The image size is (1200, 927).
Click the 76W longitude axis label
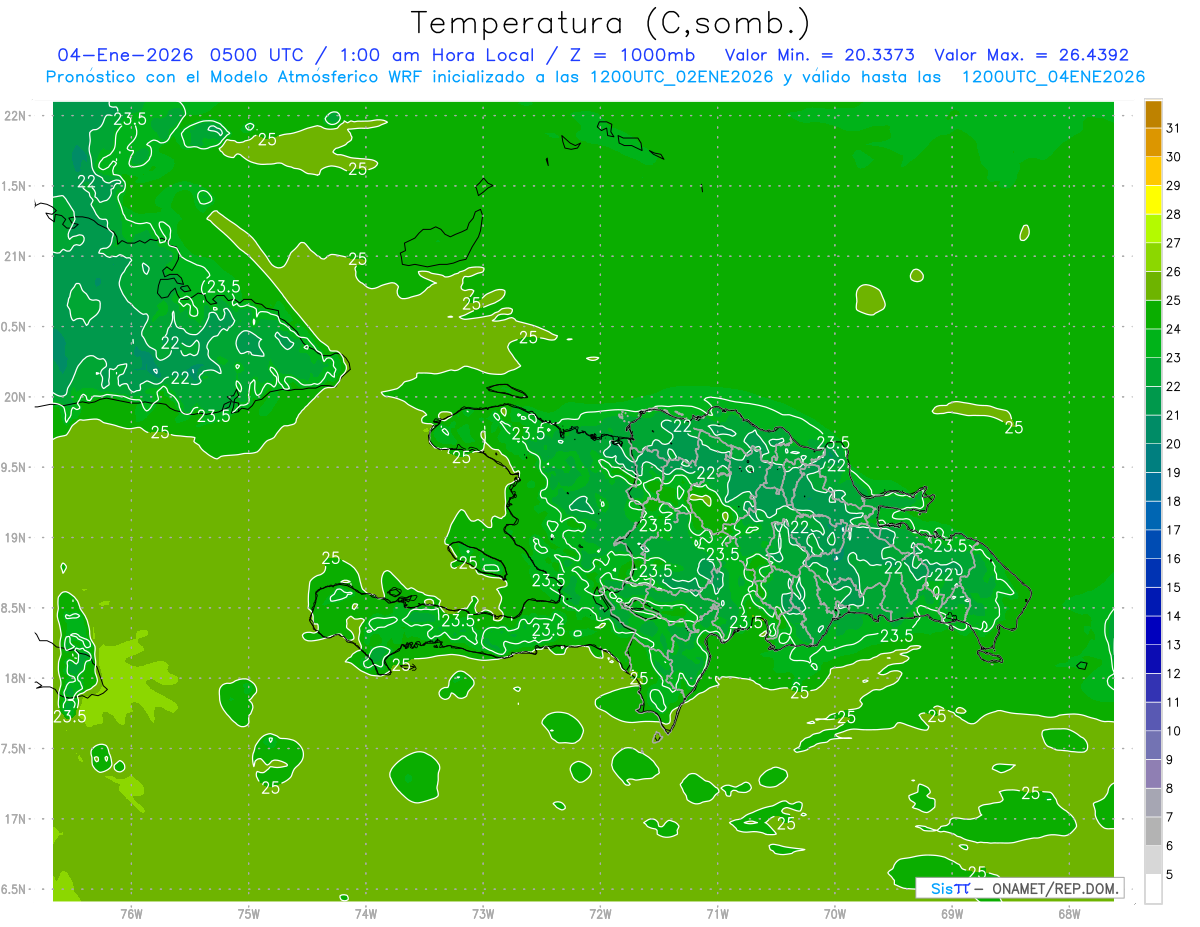coord(131,913)
